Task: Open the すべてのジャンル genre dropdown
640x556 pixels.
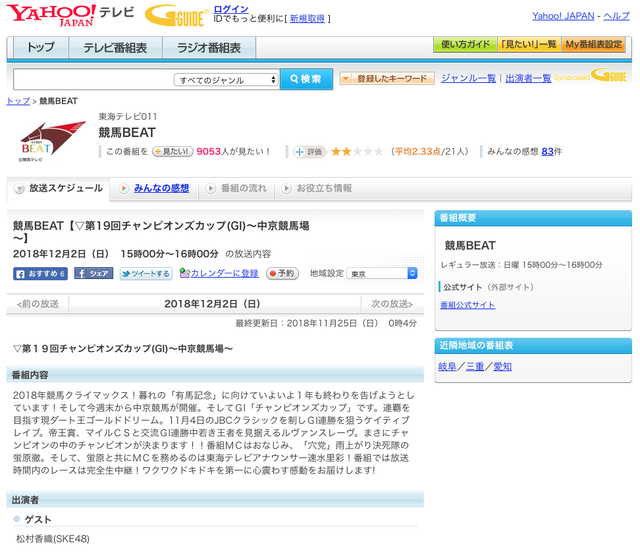Action: click(x=226, y=80)
